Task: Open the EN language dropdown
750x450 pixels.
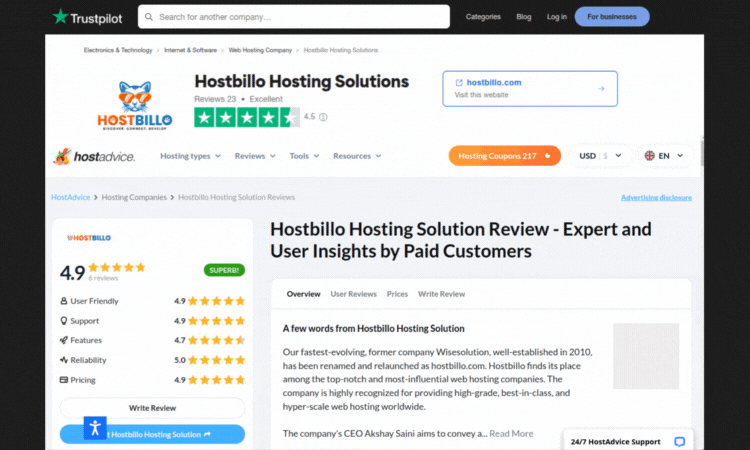Action: (664, 156)
